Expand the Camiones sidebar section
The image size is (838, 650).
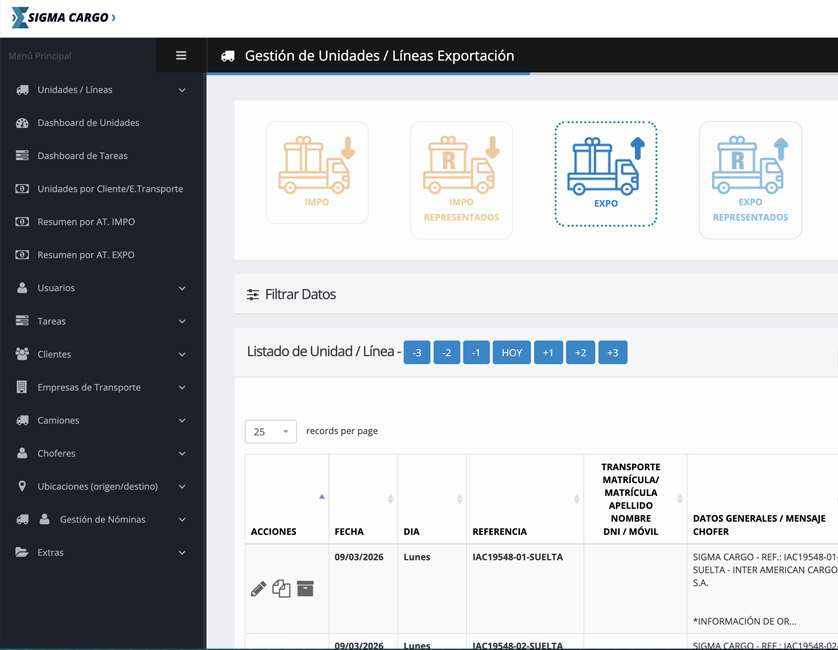(101, 420)
